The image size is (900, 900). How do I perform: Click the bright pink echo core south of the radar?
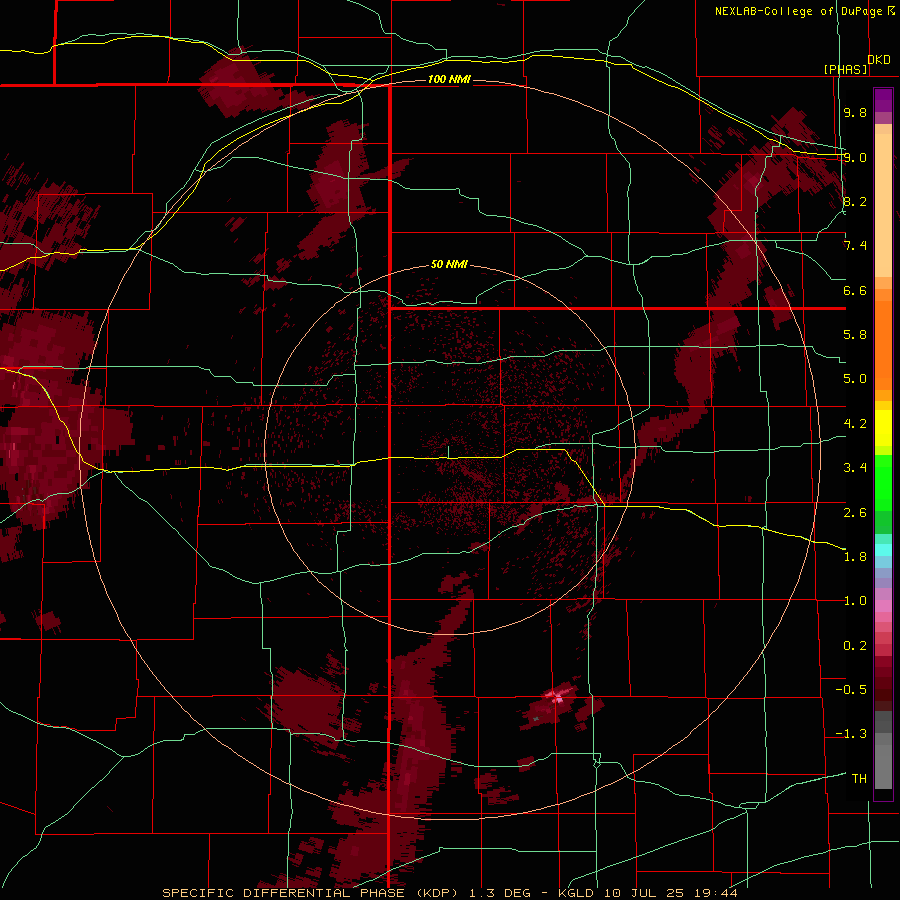(557, 697)
